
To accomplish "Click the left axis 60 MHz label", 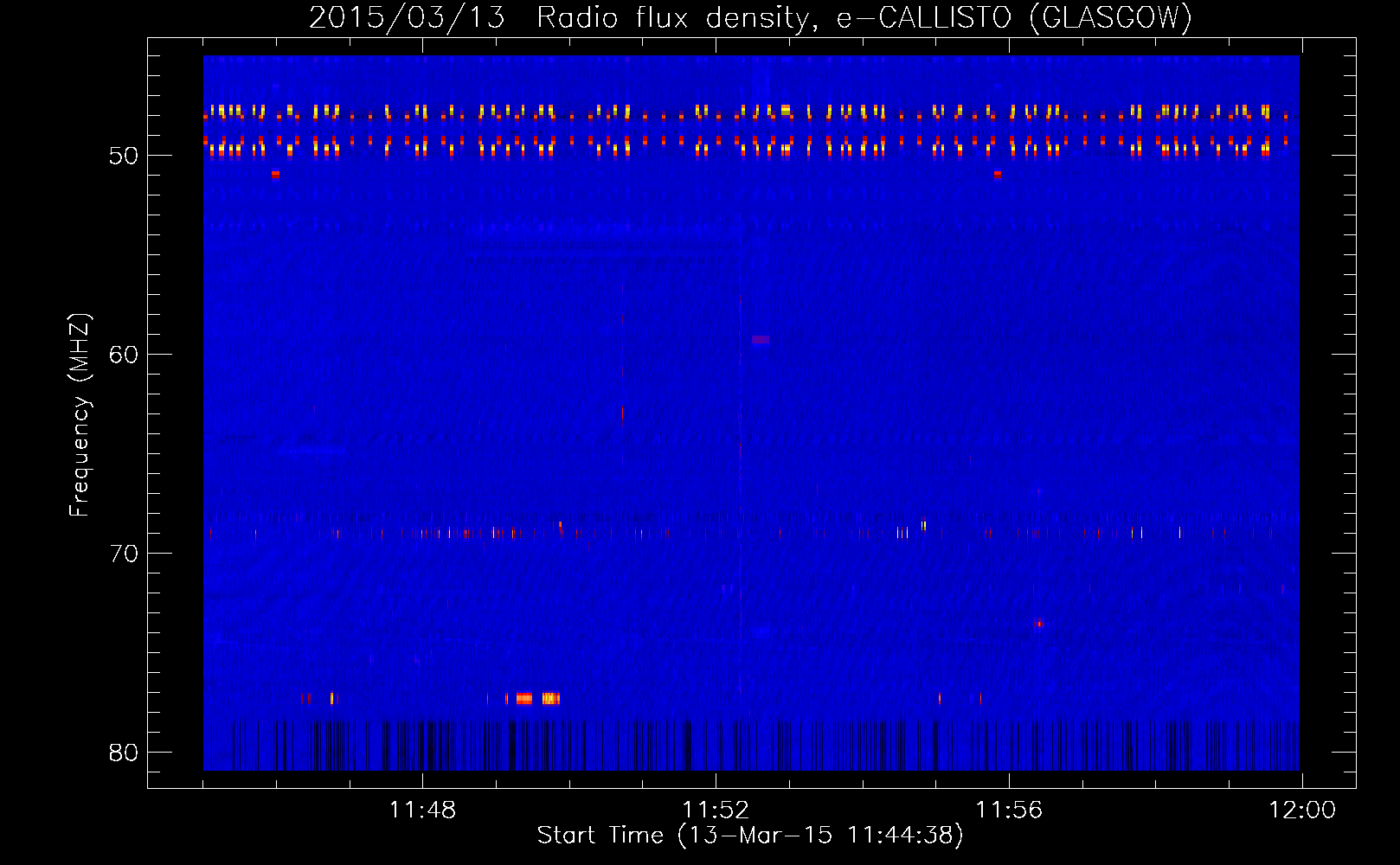I will [x=124, y=355].
